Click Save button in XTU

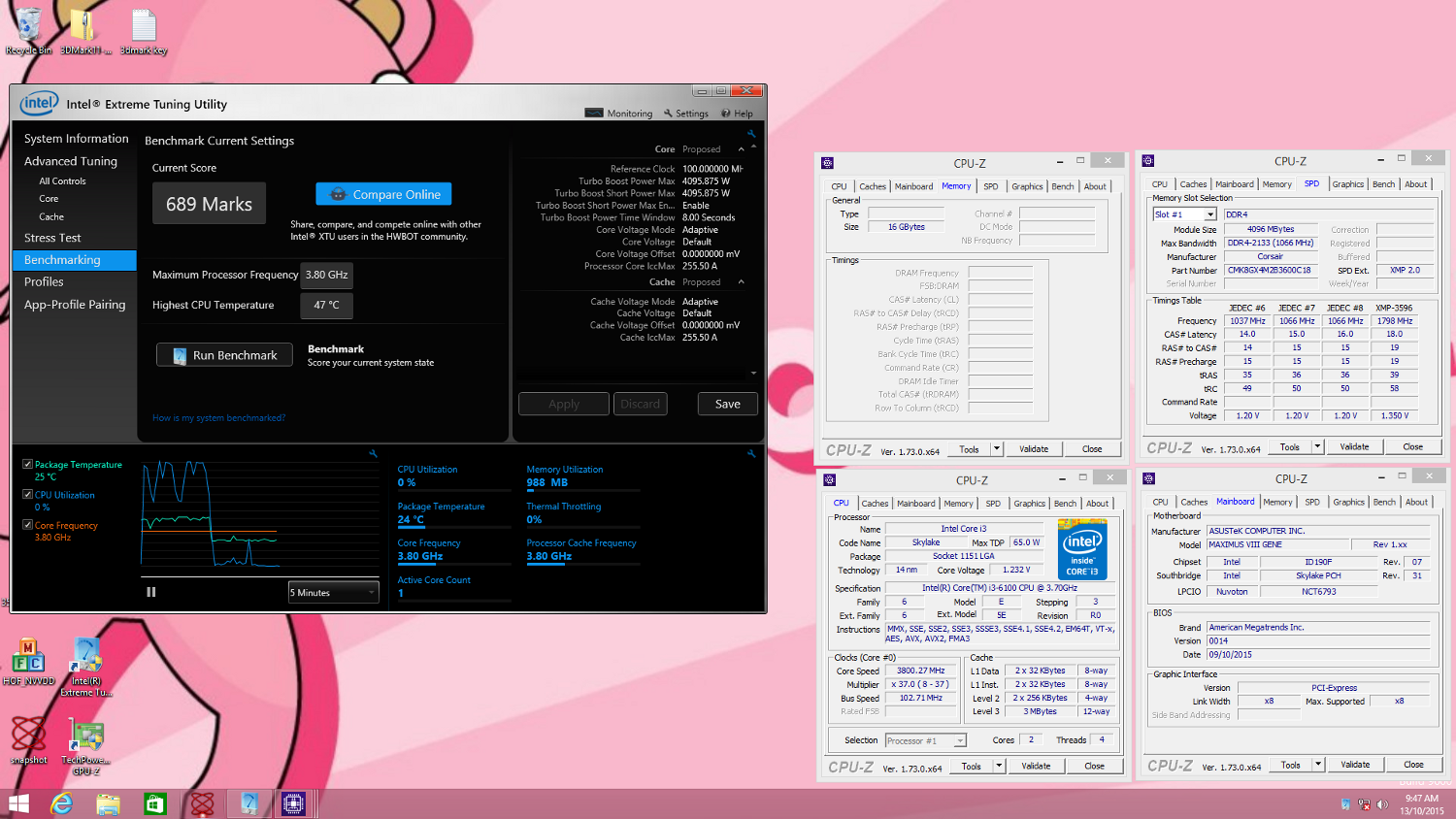pyautogui.click(x=728, y=404)
